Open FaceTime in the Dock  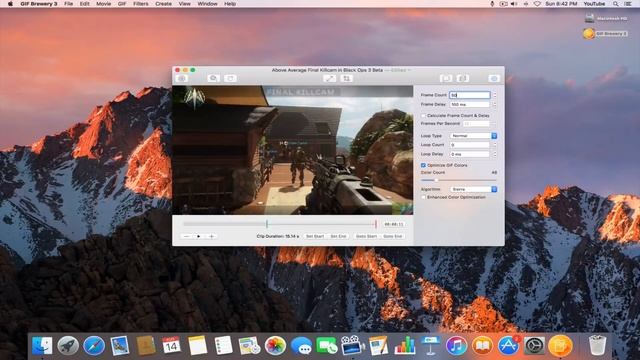(x=327, y=346)
